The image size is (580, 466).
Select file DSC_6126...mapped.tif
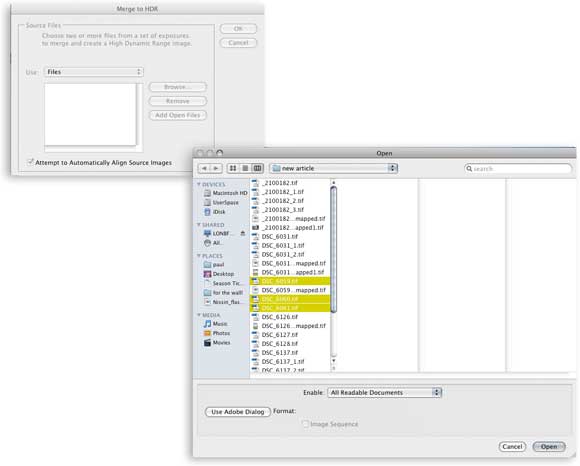290,326
